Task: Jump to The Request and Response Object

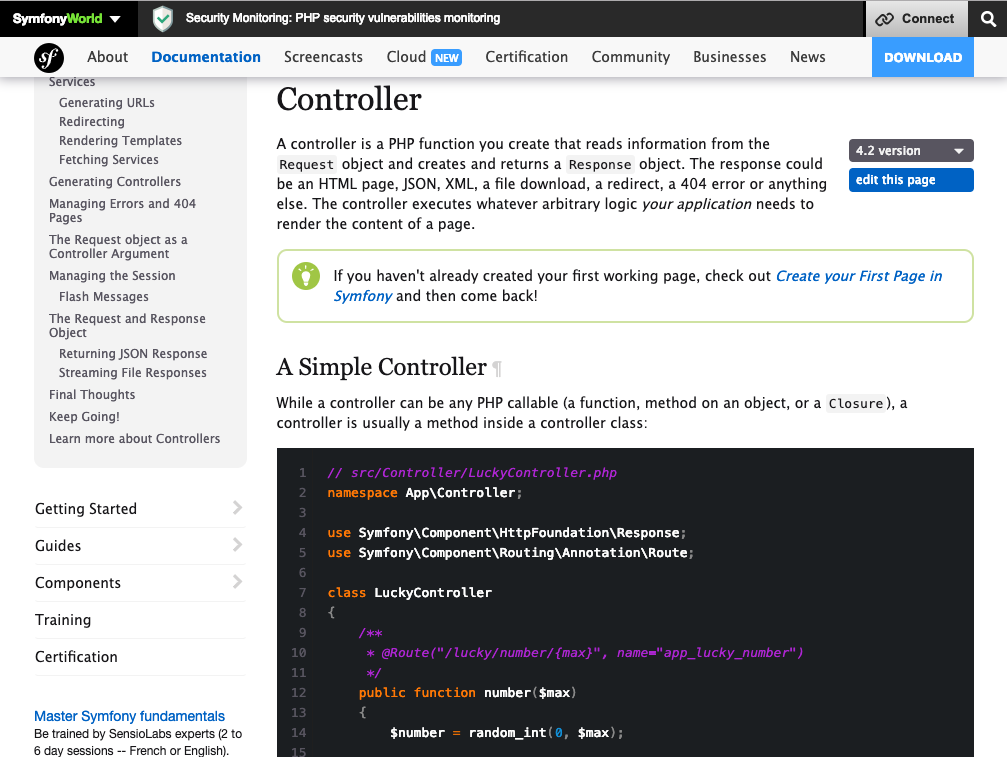Action: (x=127, y=326)
